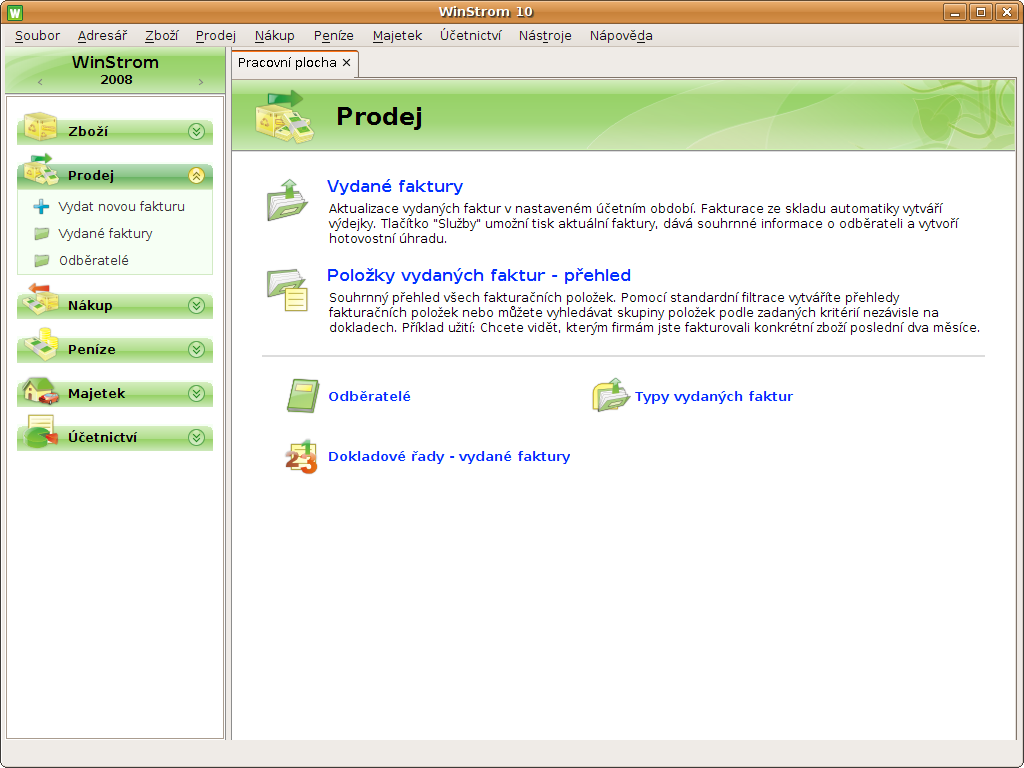The height and width of the screenshot is (768, 1024).
Task: Open the Nástroje menu
Action: click(545, 36)
